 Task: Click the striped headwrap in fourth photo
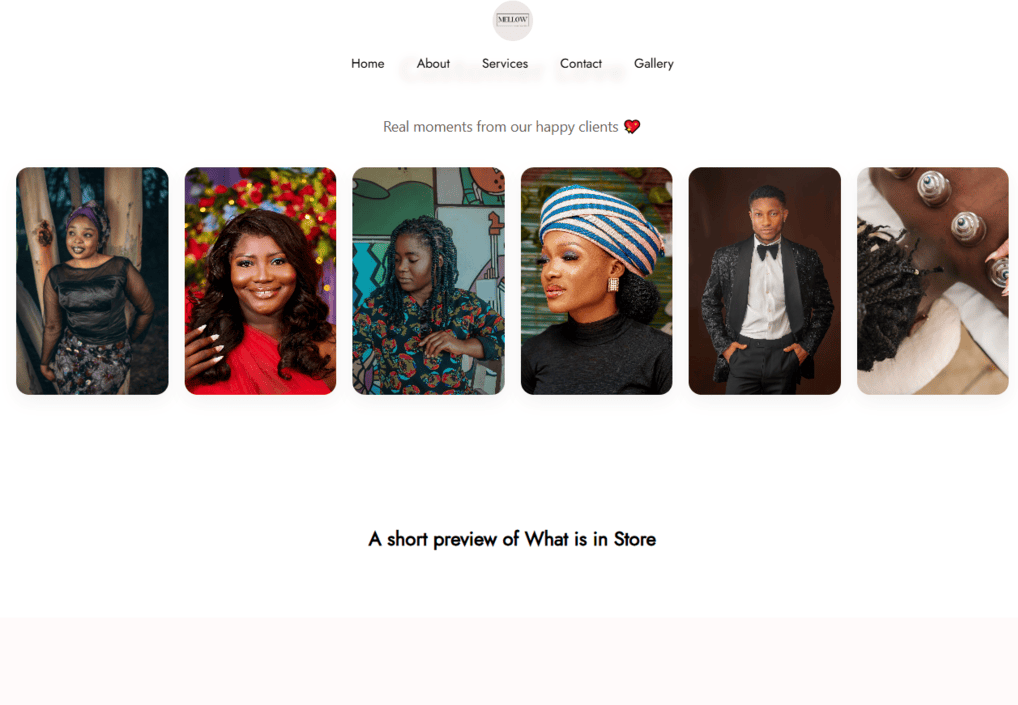point(600,225)
